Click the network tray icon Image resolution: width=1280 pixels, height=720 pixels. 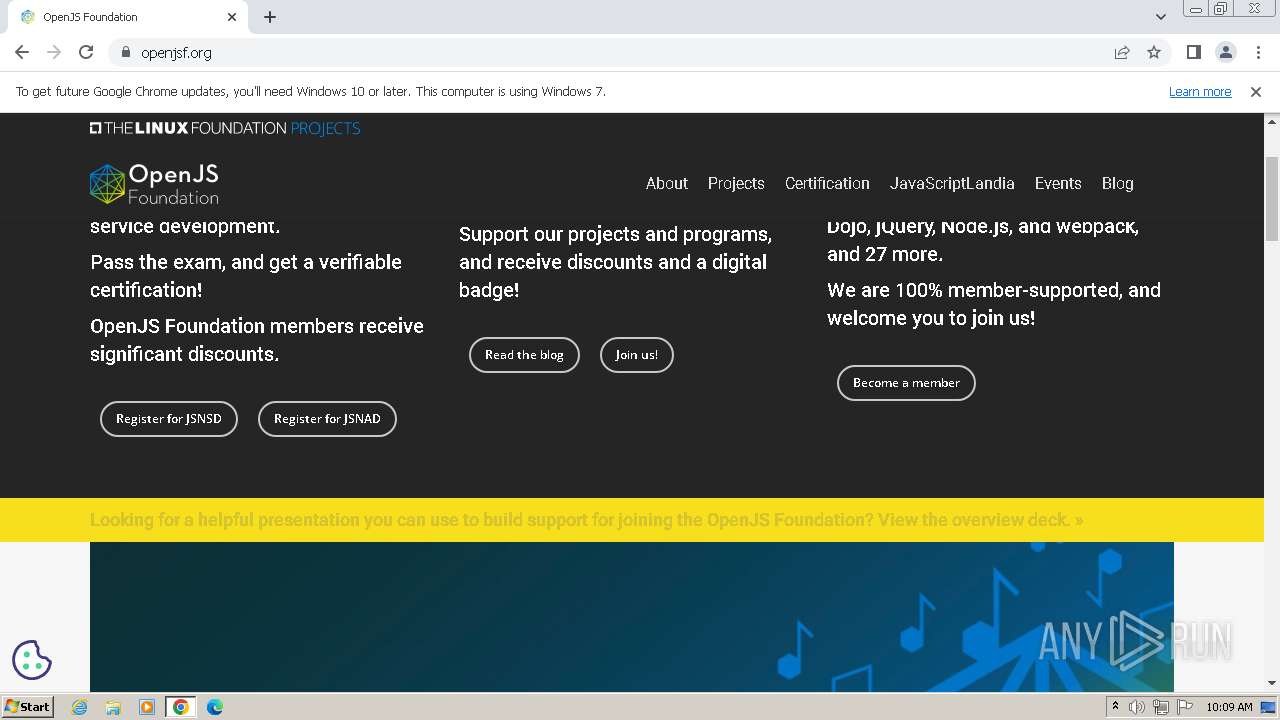click(x=1161, y=707)
